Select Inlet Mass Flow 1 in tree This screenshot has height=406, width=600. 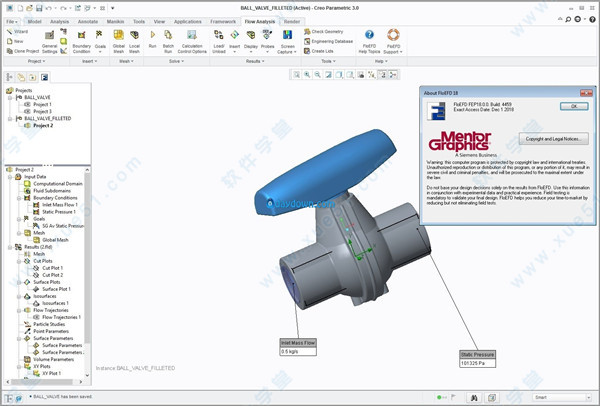coord(62,204)
